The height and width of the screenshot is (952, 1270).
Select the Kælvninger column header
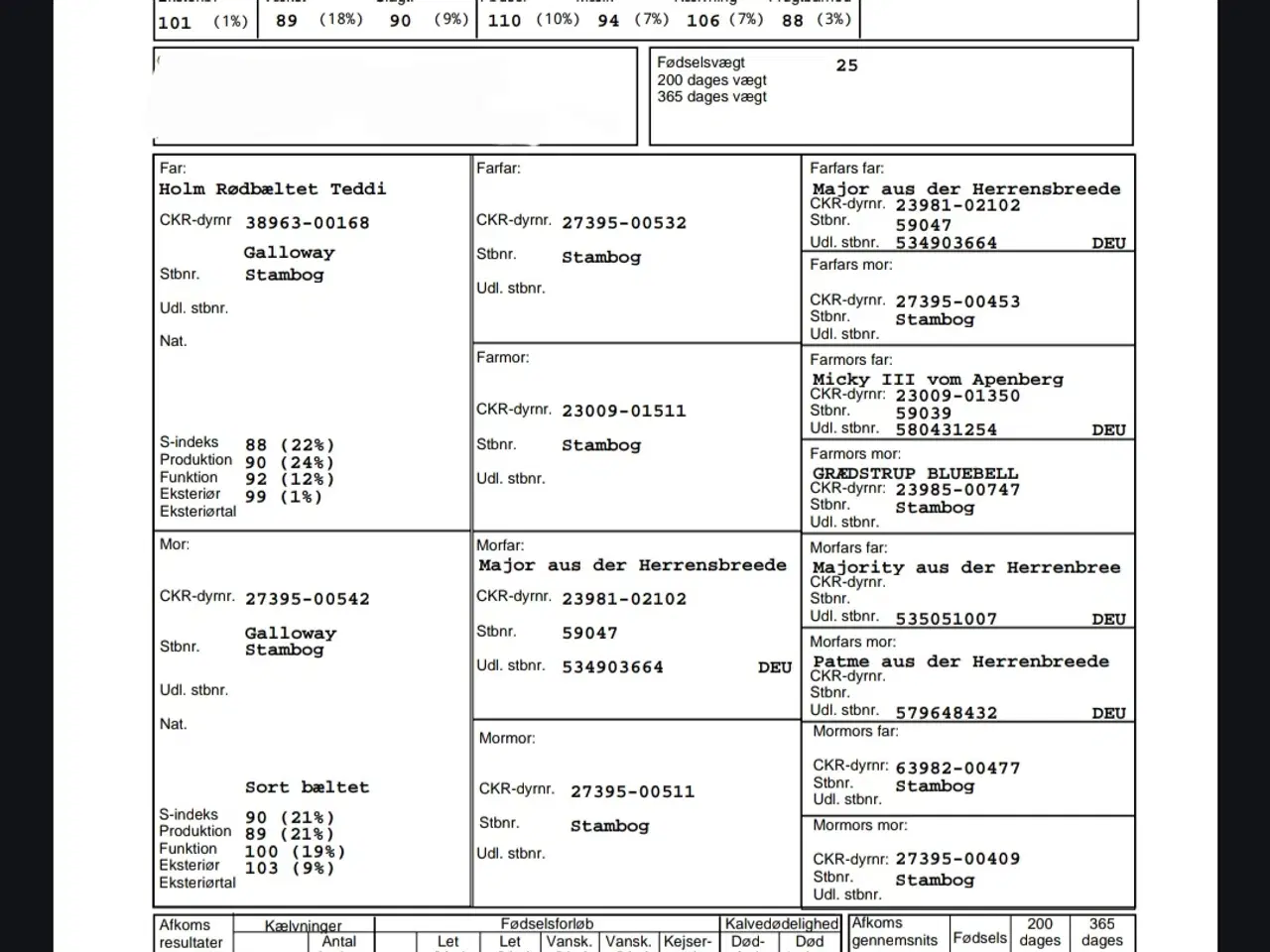tap(303, 925)
